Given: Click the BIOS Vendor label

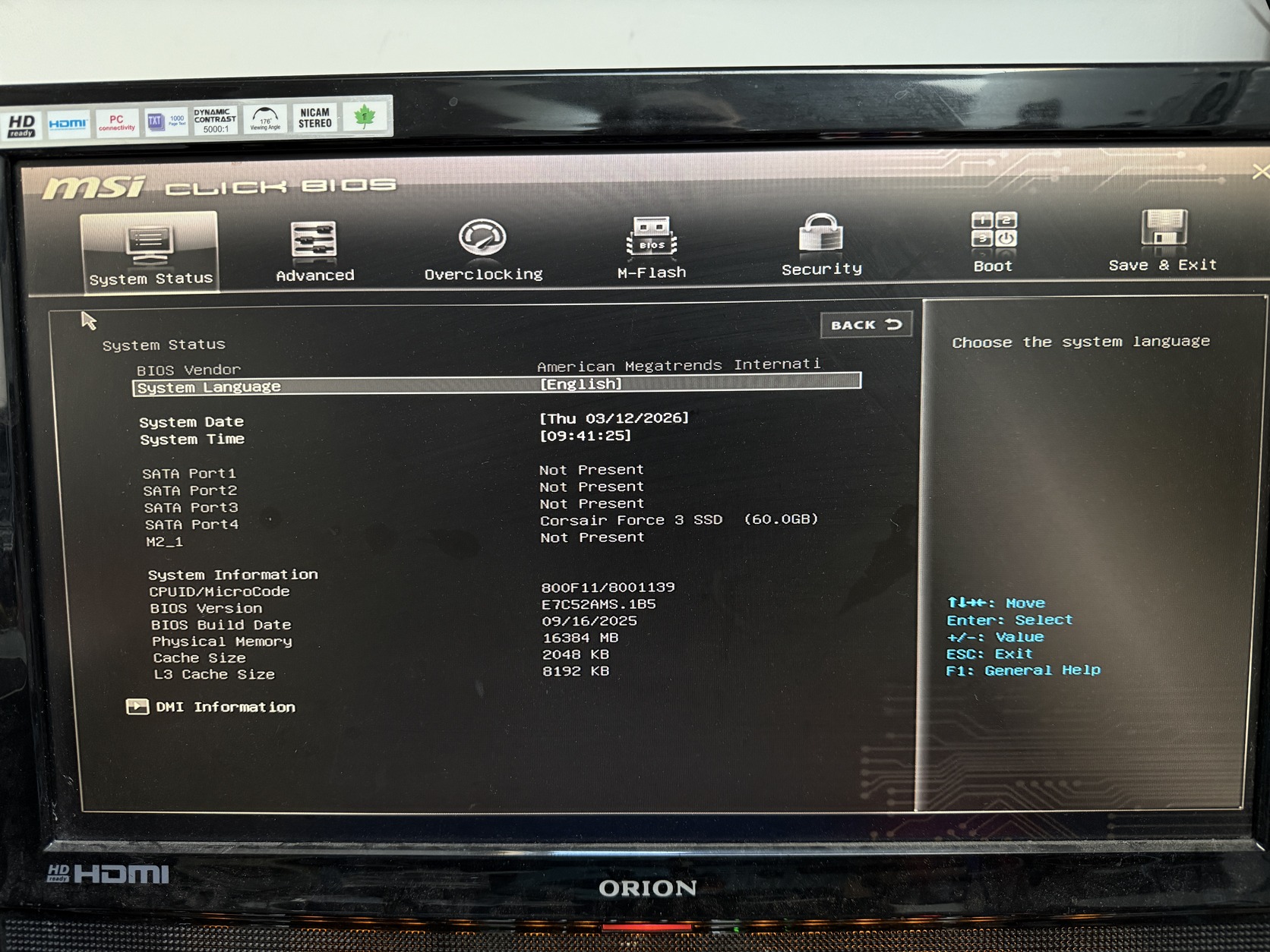Looking at the screenshot, I should tap(188, 370).
